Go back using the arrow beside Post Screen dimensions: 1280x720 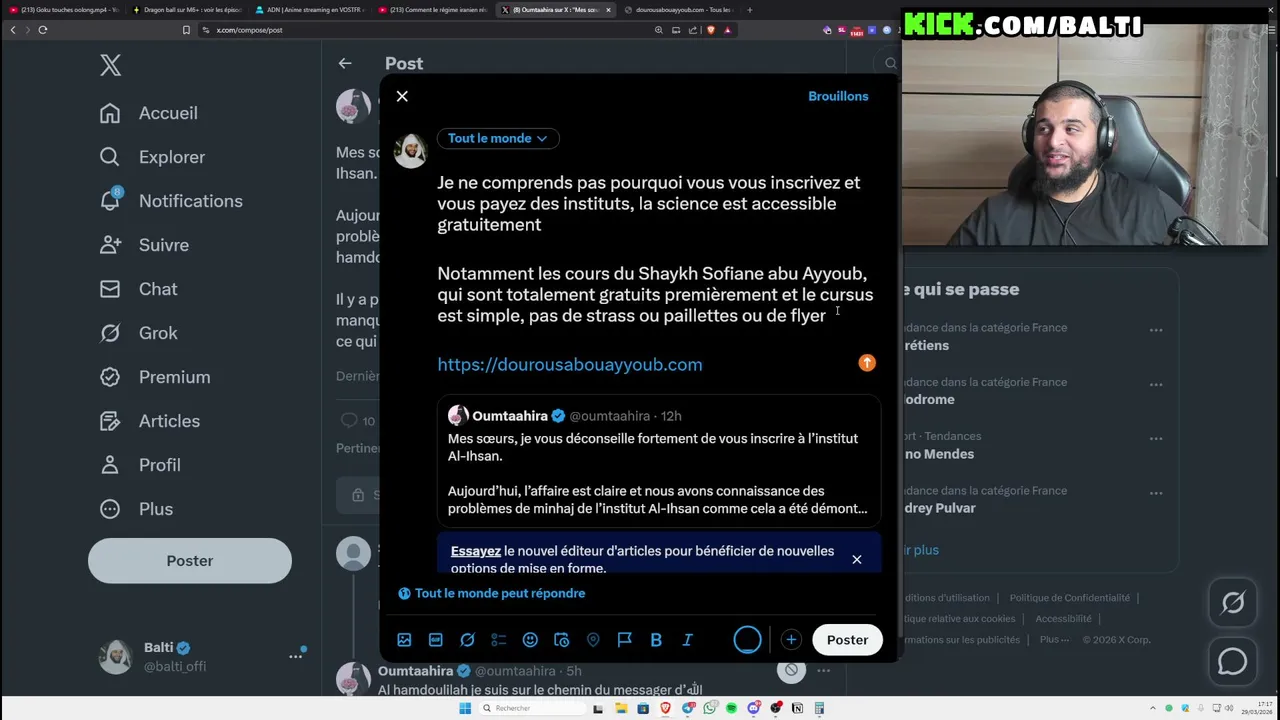coord(345,63)
